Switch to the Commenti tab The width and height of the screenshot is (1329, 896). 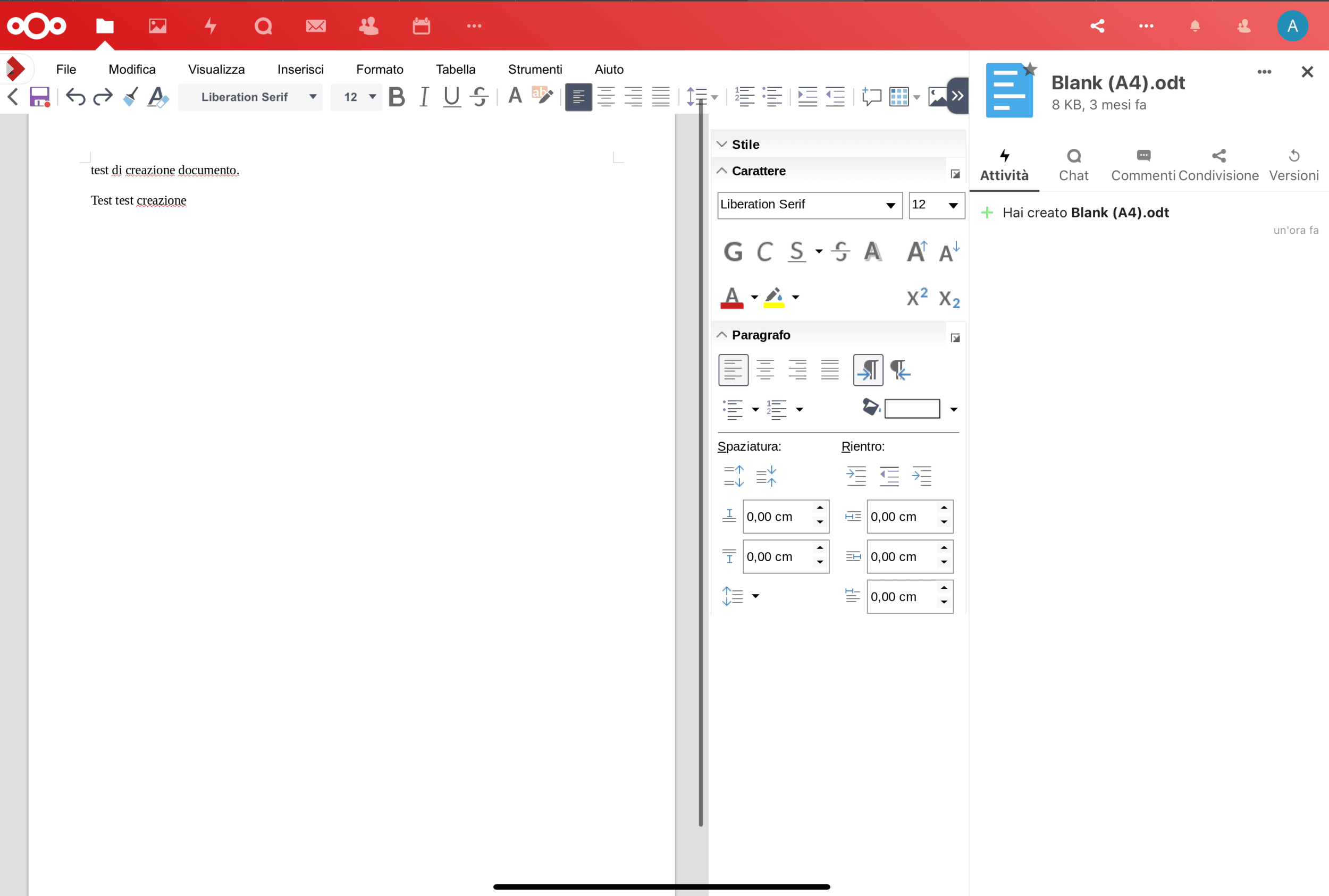point(1143,165)
